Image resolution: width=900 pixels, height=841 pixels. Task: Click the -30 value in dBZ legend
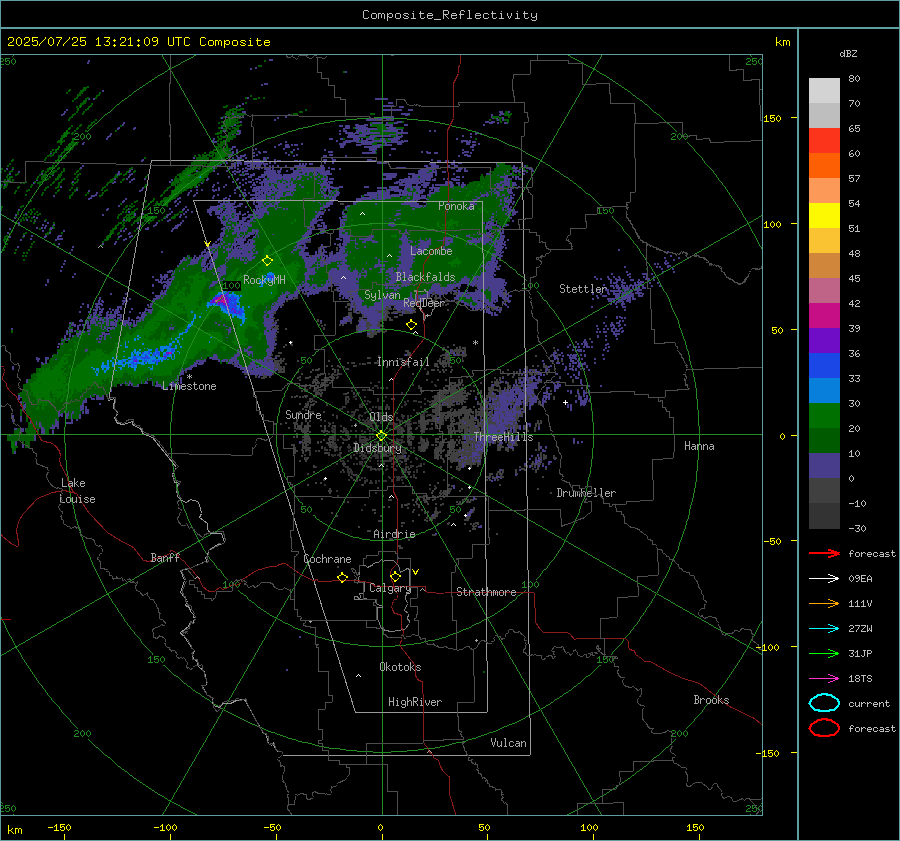pyautogui.click(x=857, y=528)
